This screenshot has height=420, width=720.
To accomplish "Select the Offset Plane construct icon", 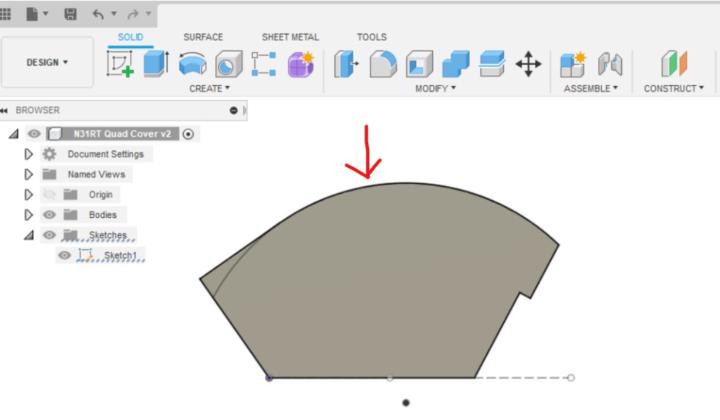I will (x=674, y=65).
